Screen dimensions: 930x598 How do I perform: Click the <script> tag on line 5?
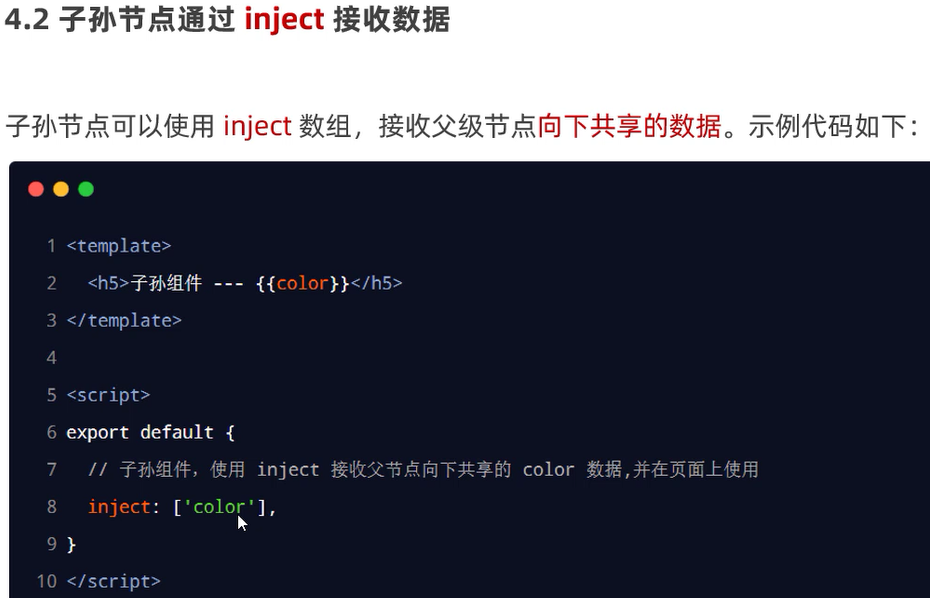point(108,395)
